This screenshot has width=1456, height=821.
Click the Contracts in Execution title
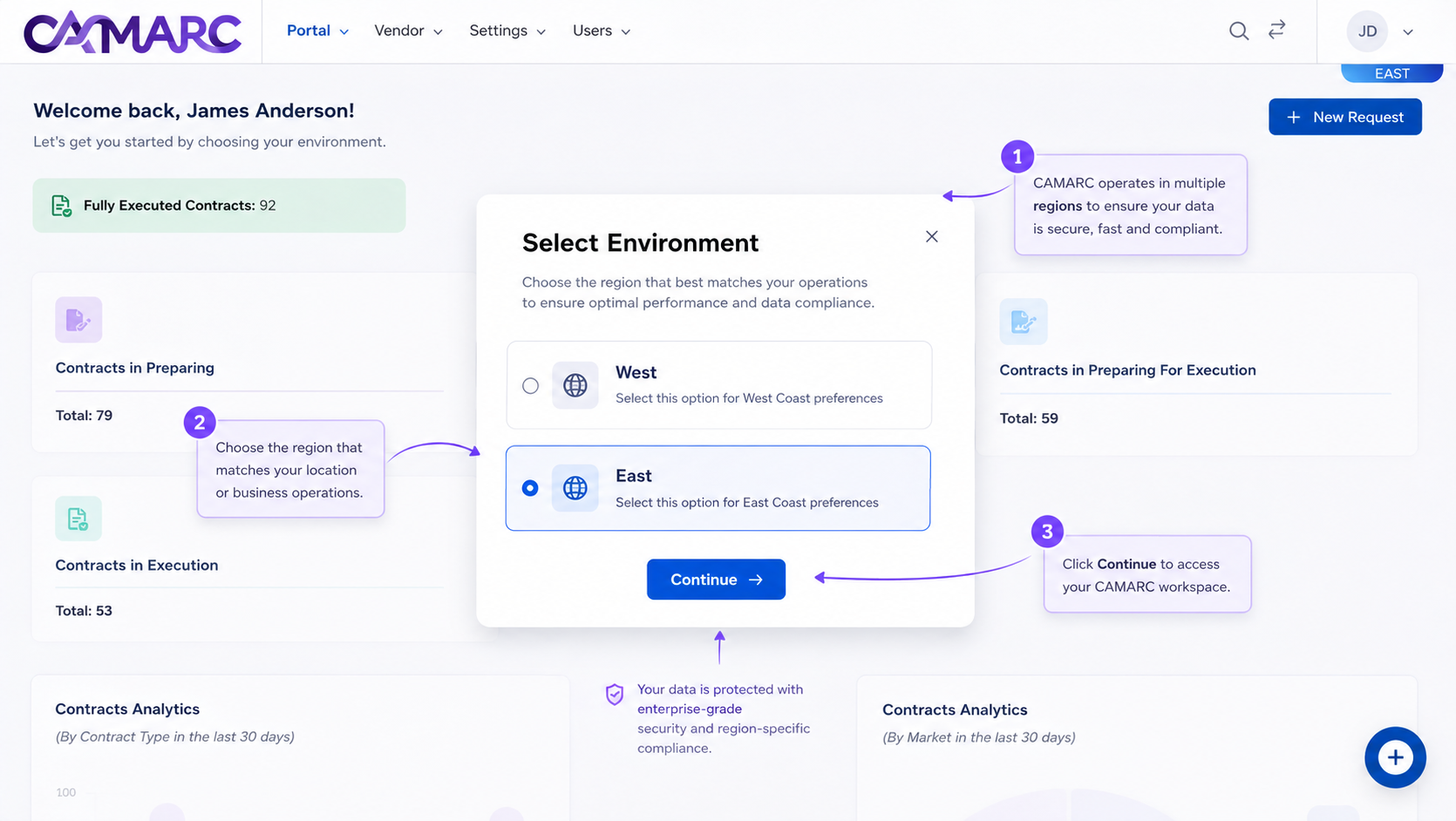point(137,565)
